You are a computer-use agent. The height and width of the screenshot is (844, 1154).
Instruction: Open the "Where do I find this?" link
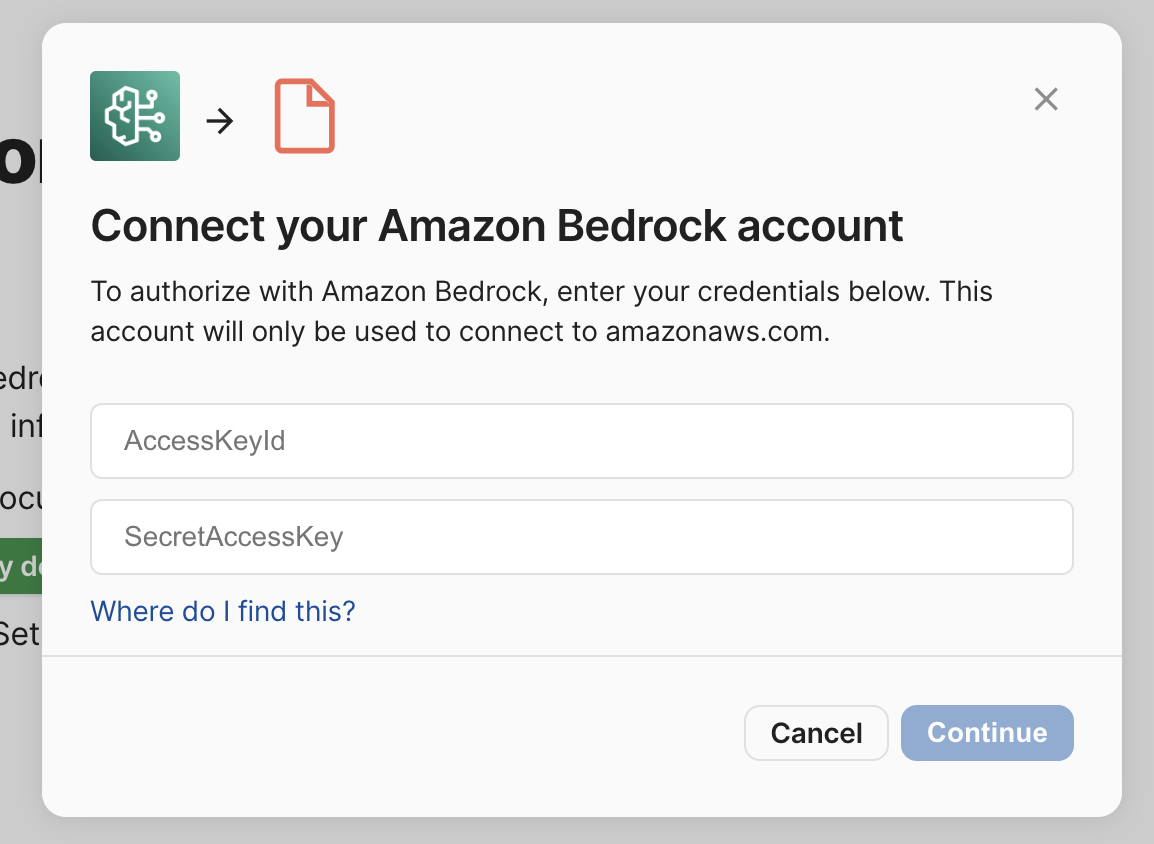point(223,611)
